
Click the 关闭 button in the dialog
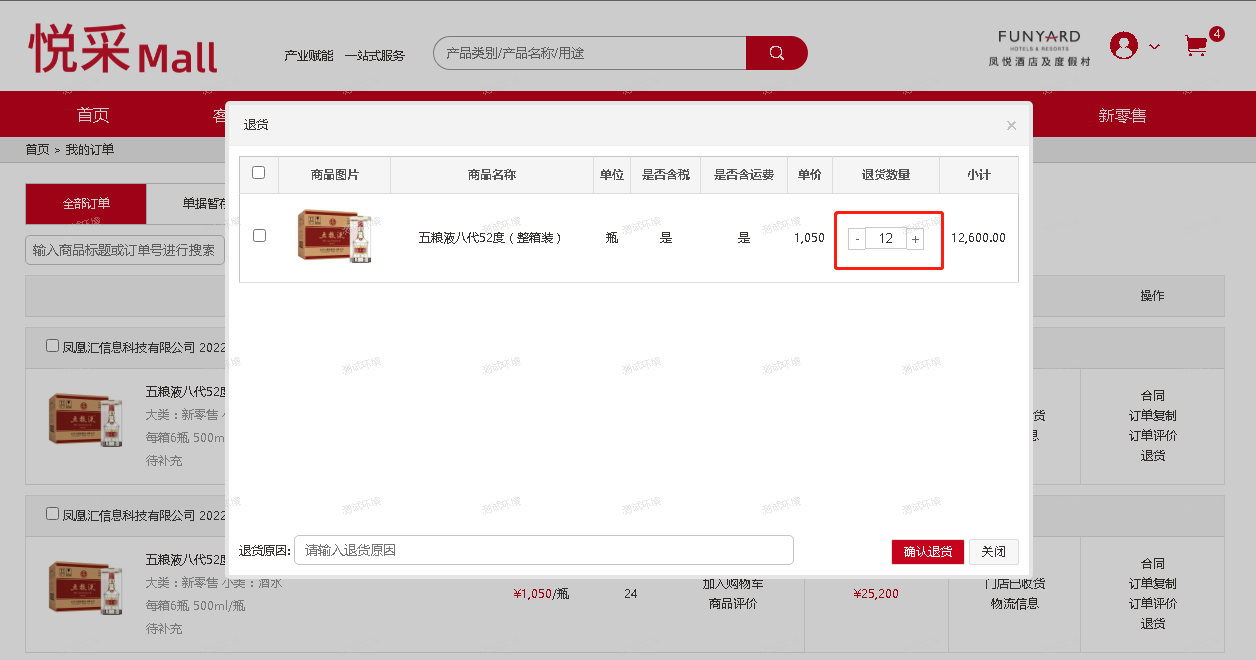[993, 552]
